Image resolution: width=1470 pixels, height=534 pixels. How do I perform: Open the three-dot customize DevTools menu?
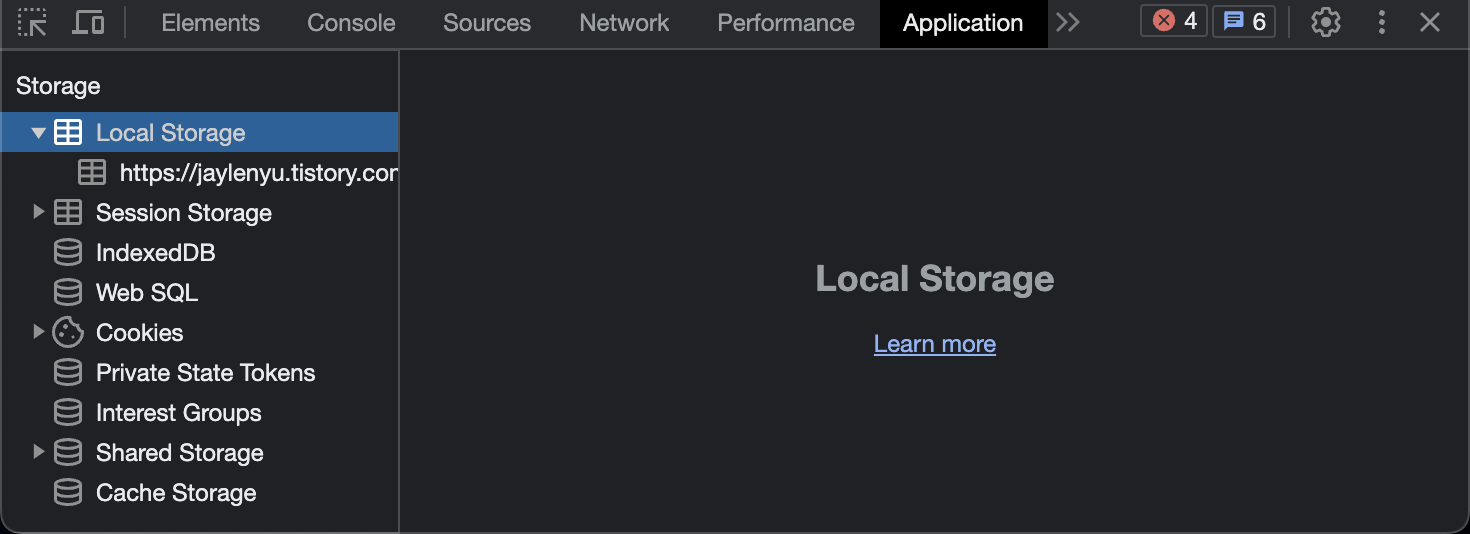tap(1382, 22)
